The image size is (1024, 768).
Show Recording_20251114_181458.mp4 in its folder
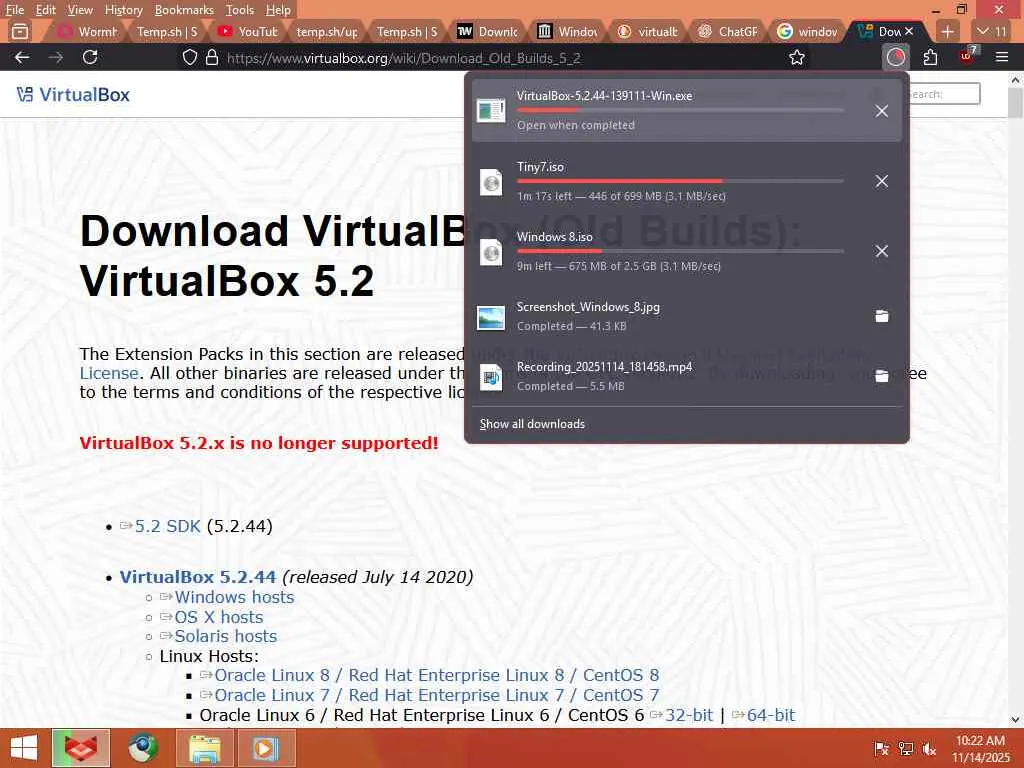coord(882,376)
